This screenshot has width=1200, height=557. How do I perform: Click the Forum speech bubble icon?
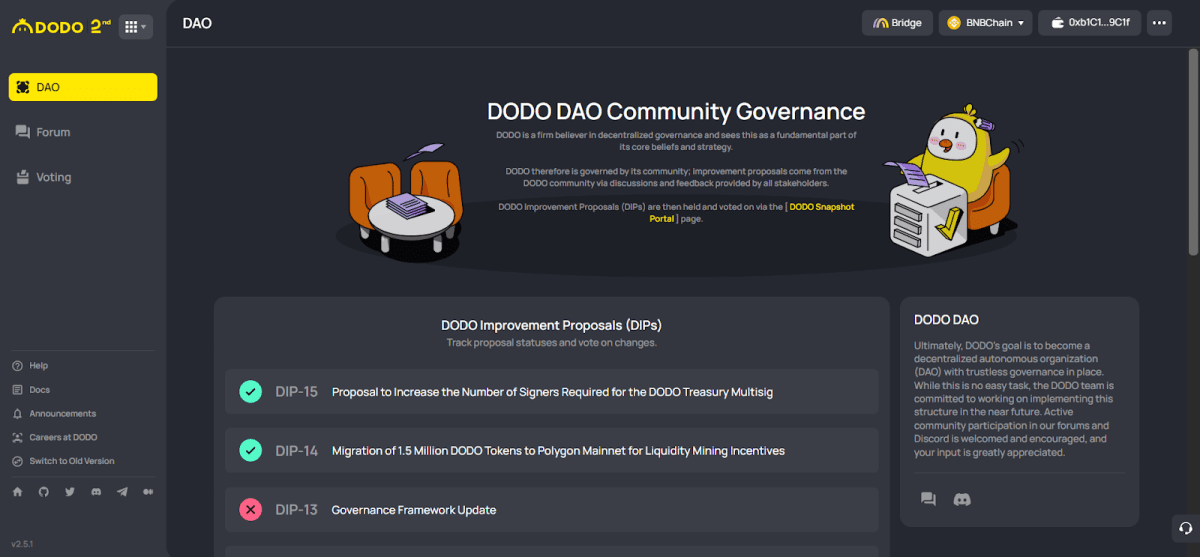click(x=23, y=132)
